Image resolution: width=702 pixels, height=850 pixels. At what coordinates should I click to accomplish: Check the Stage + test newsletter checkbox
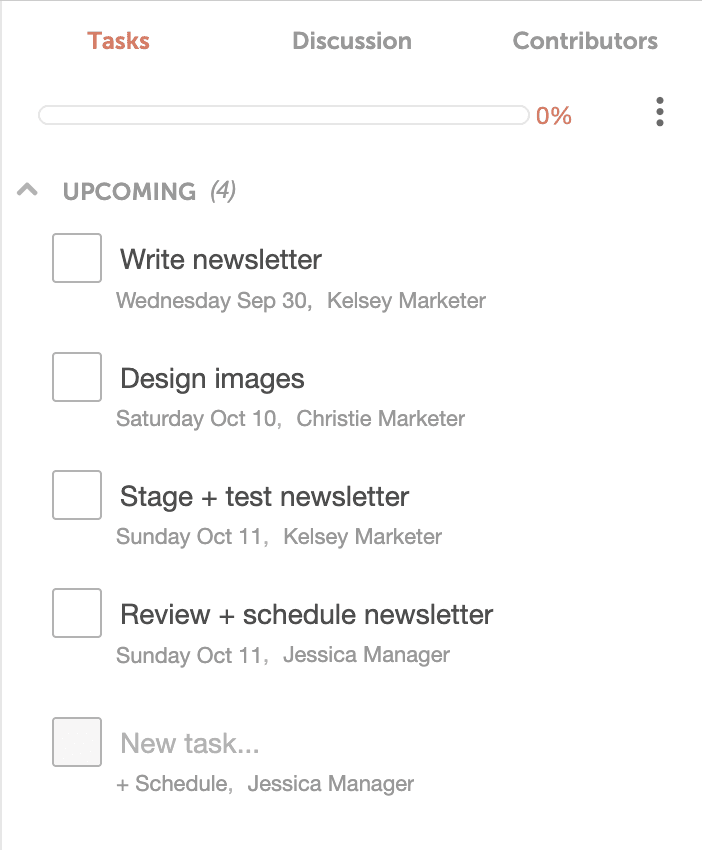77,495
